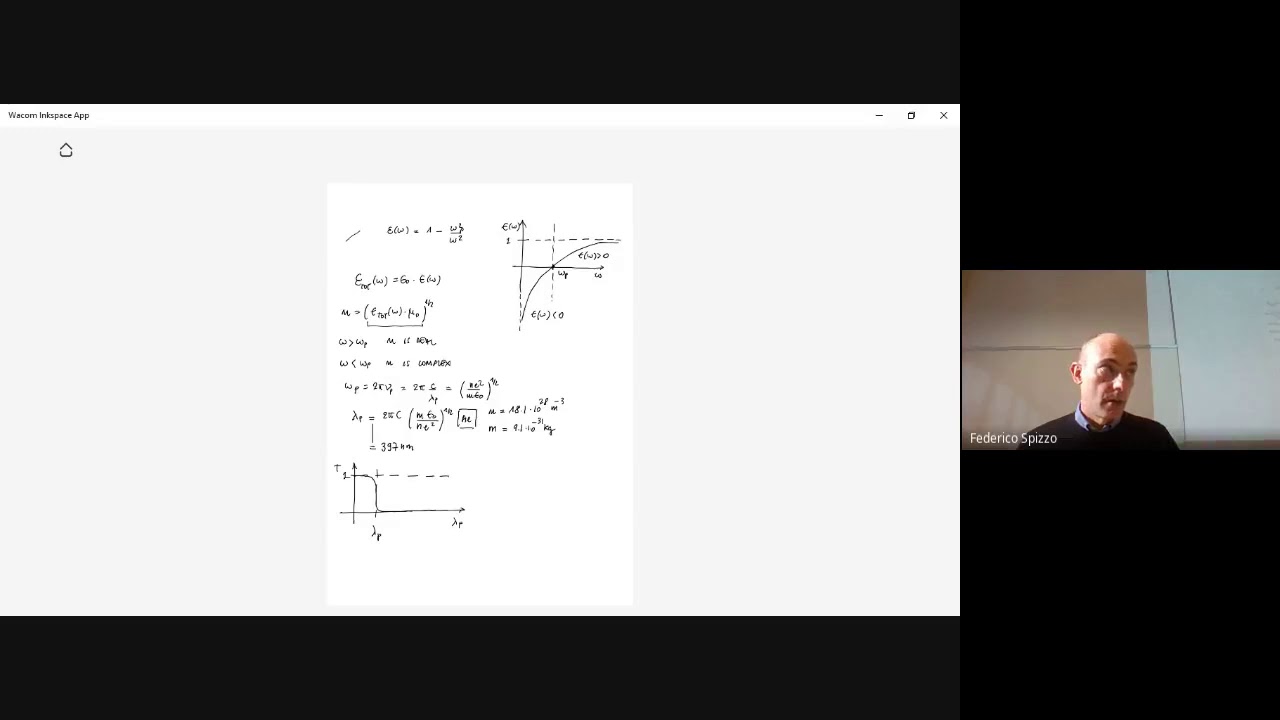Select Federico Spizzo's video tile

pos(1120,360)
